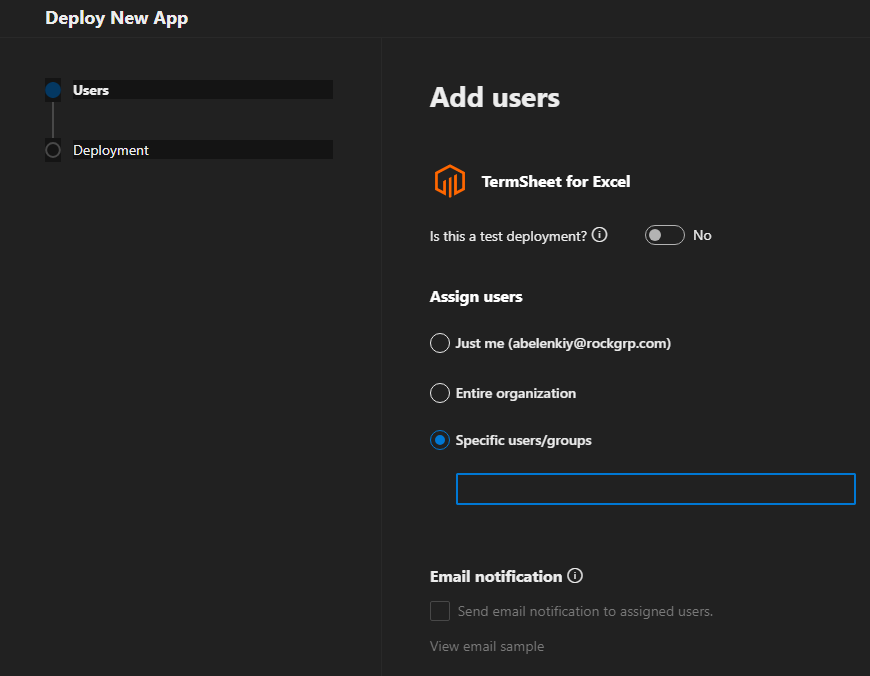Click the "No" label beside the toggle
The image size is (870, 676).
click(701, 234)
